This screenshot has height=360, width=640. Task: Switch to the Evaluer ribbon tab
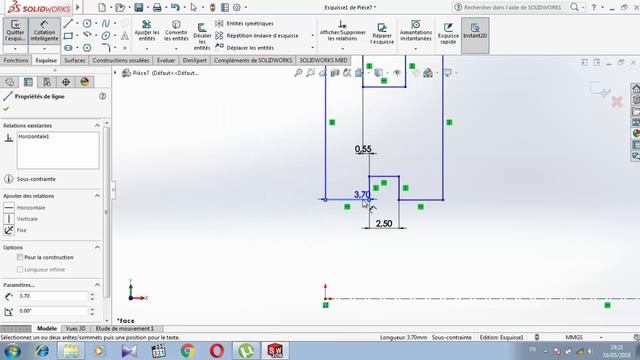pyautogui.click(x=166, y=60)
